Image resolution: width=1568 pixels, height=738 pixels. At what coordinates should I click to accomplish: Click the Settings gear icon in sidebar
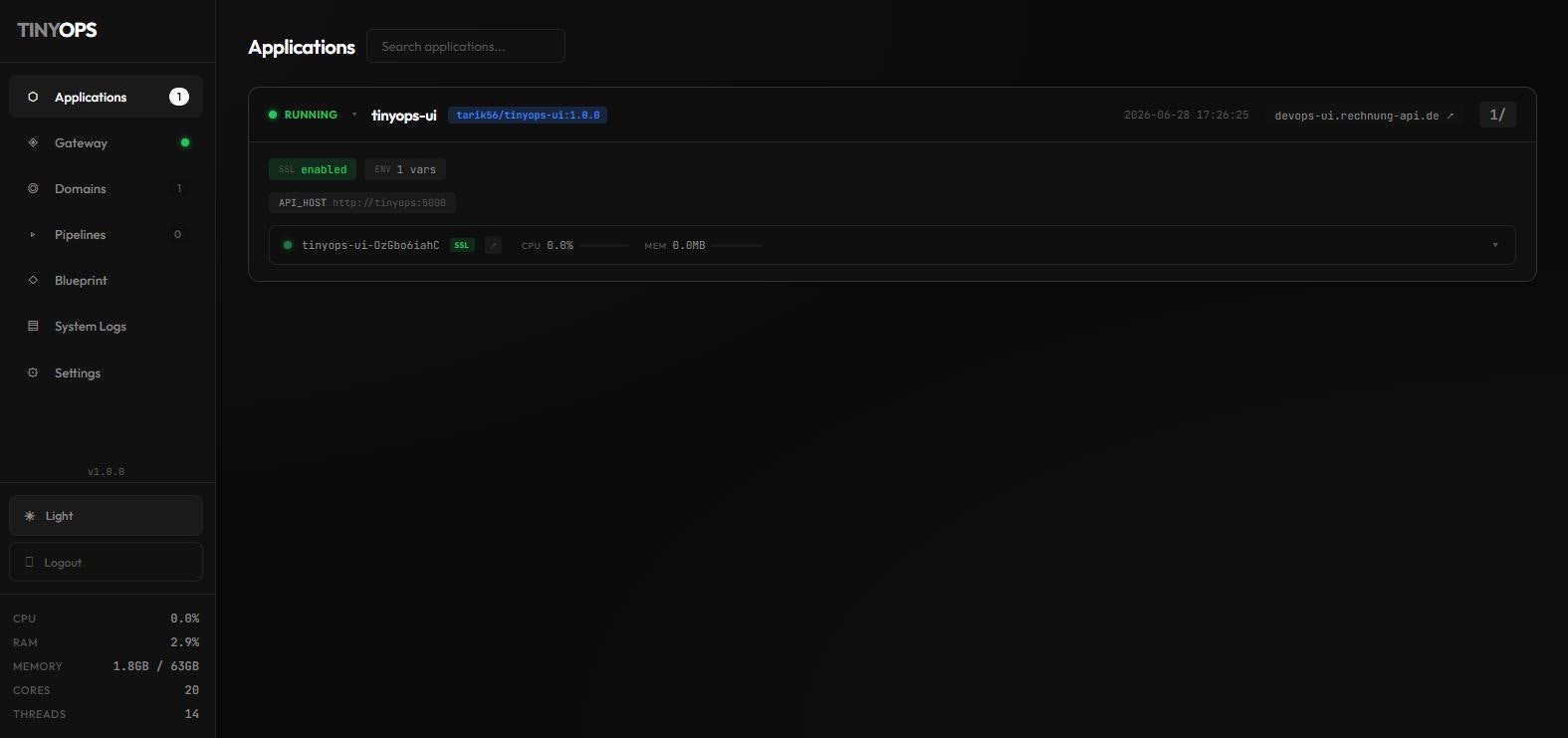(x=33, y=372)
